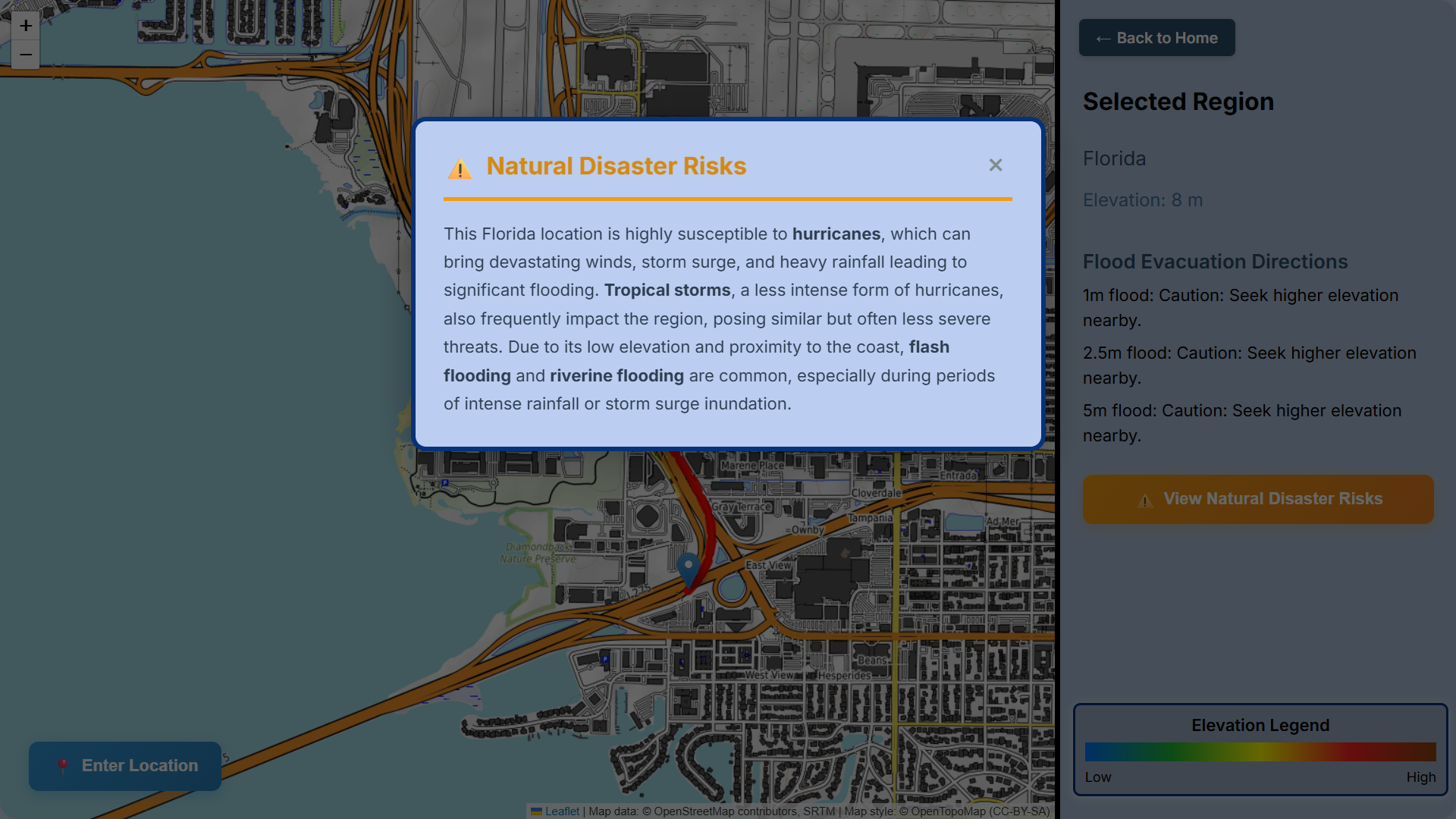Click the map zoom out button
This screenshot has width=1456, height=819.
pyautogui.click(x=26, y=55)
